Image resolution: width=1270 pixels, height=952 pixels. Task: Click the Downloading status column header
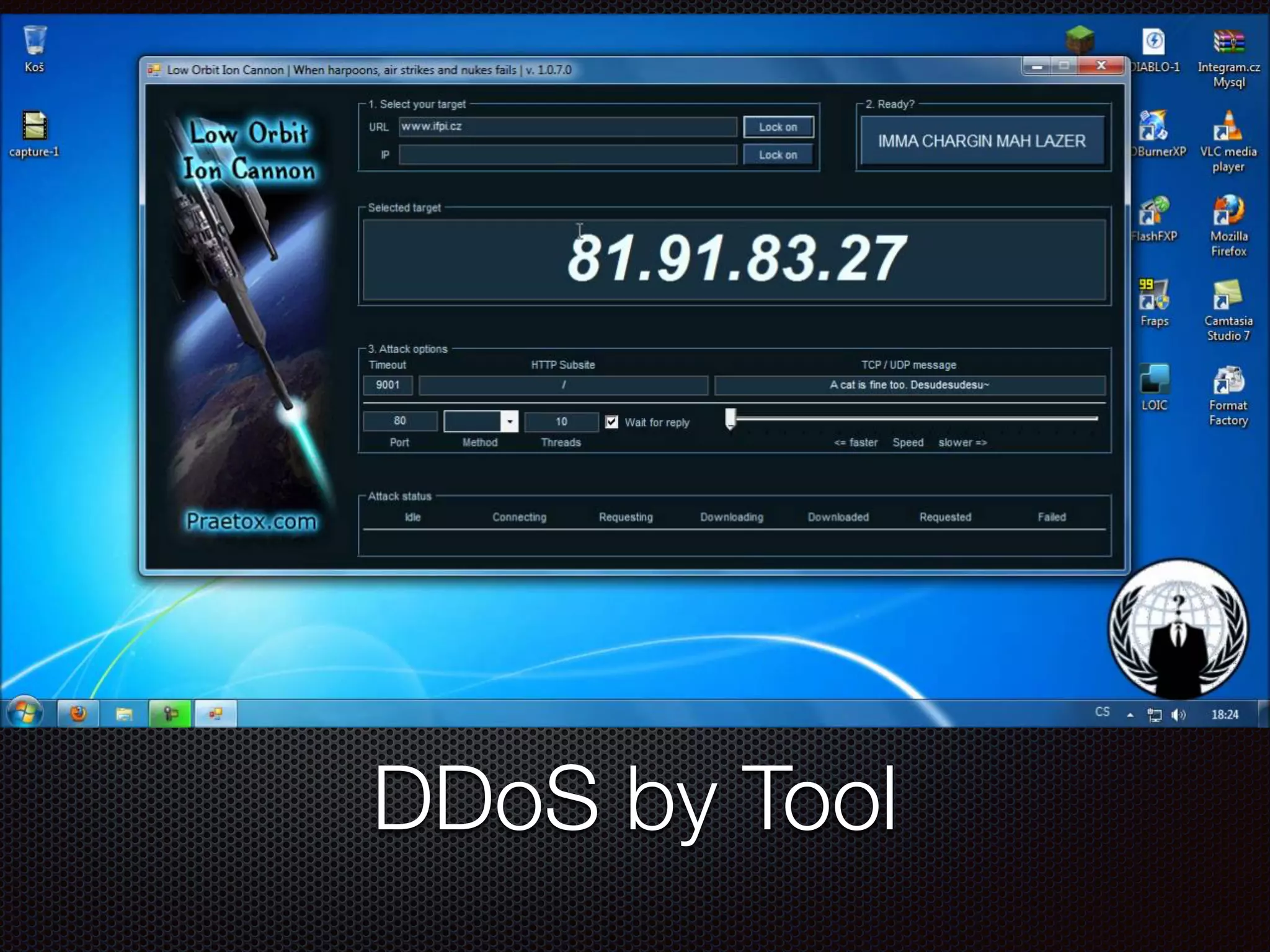[732, 517]
